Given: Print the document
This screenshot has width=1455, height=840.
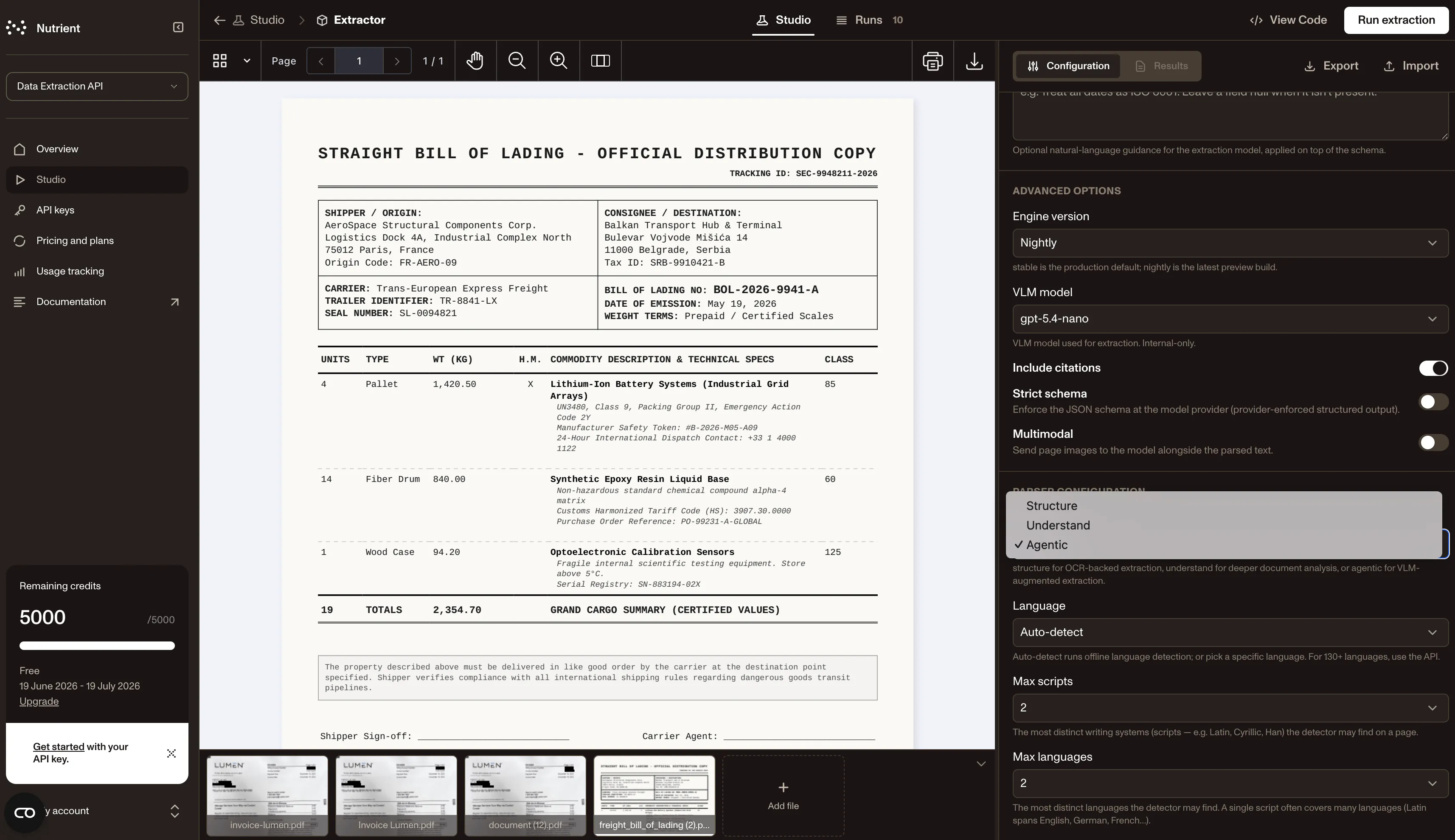Looking at the screenshot, I should click(933, 61).
